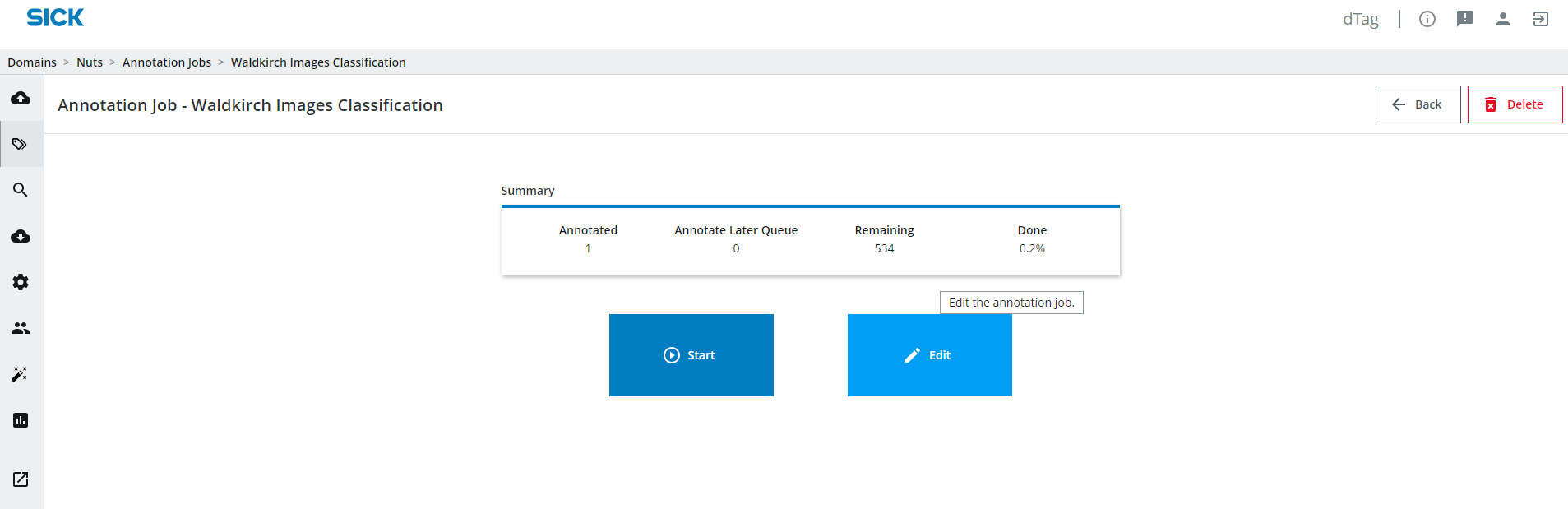
Task: Open settings gear in sidebar
Action: (21, 282)
